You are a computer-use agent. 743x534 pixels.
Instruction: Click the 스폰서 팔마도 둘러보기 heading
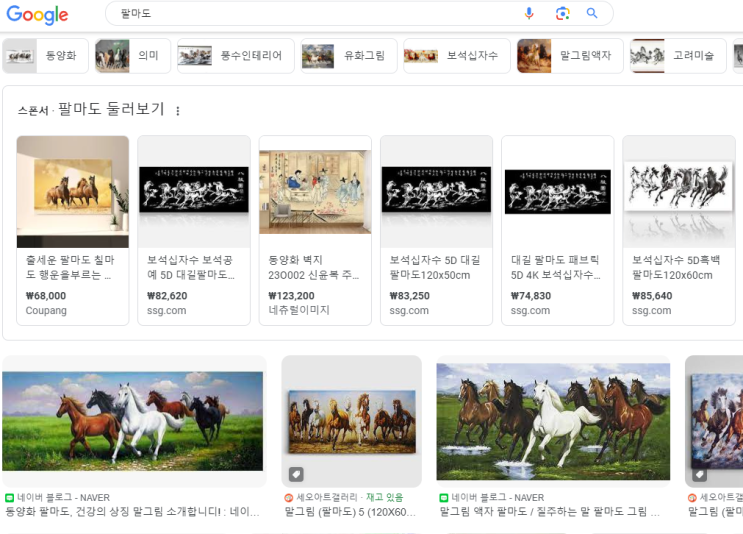click(91, 109)
